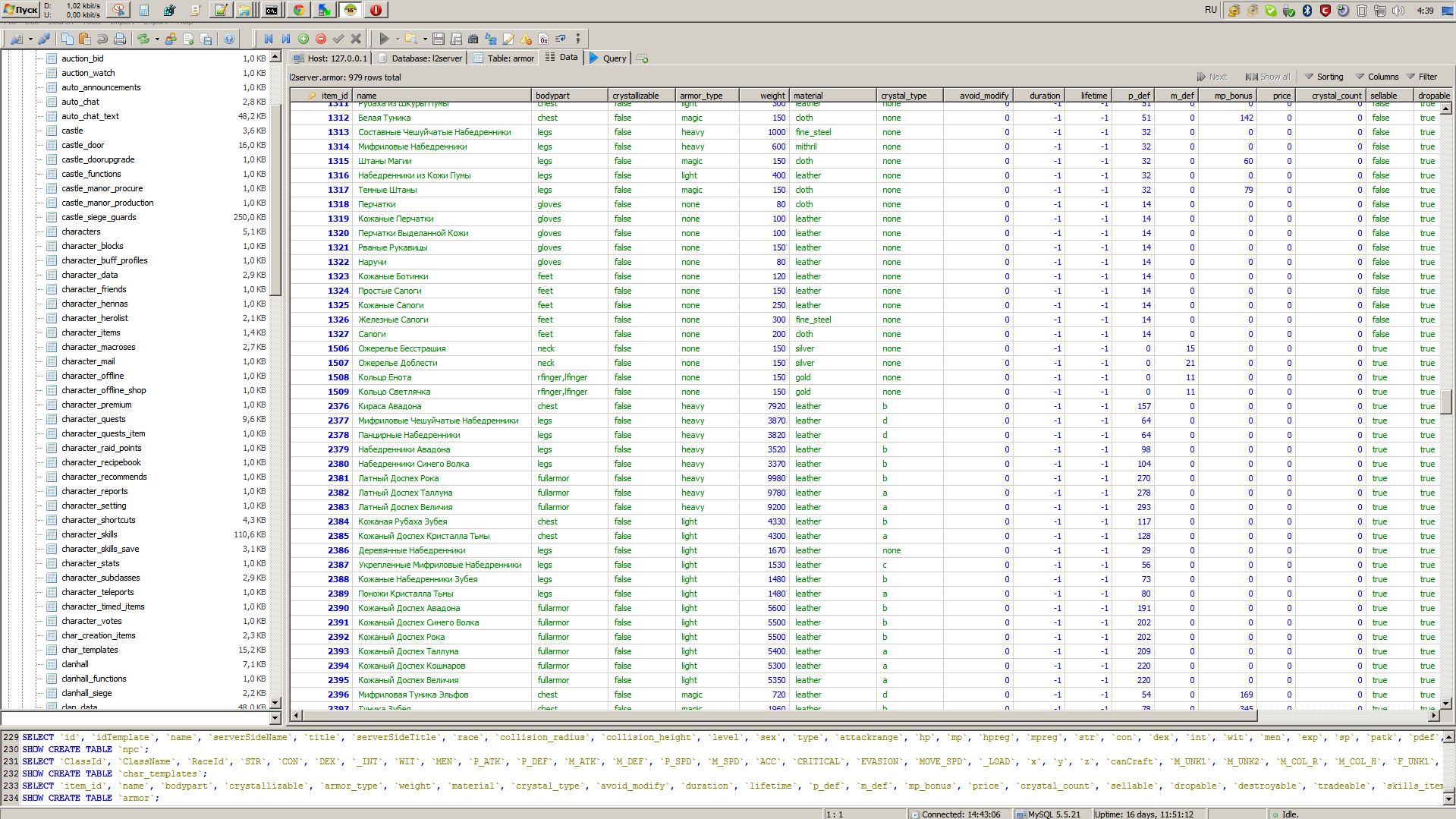
Task: Open the Columns dropdown
Action: (1377, 77)
